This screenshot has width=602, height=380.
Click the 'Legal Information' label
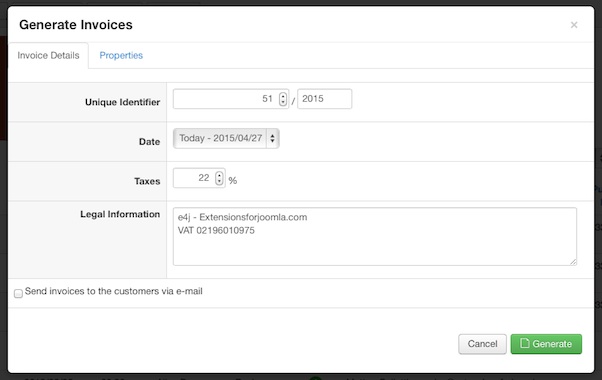click(120, 214)
